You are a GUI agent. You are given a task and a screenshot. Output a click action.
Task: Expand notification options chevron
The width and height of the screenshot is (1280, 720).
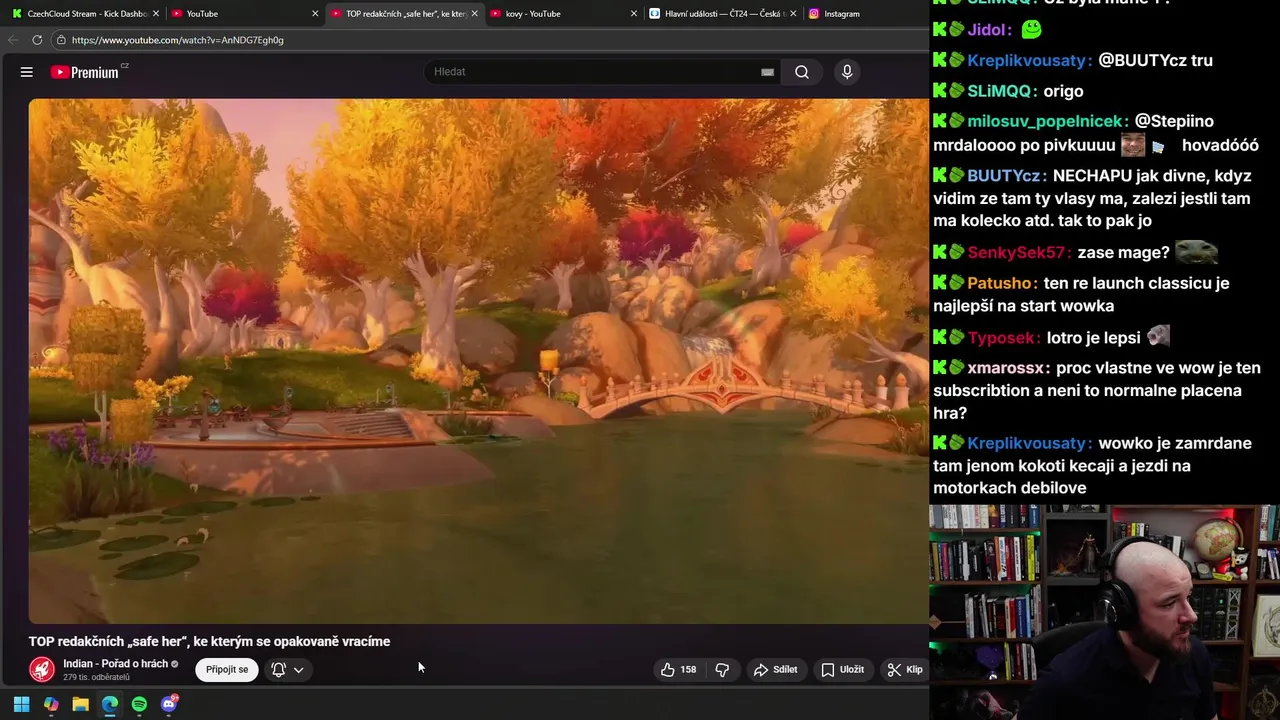298,670
